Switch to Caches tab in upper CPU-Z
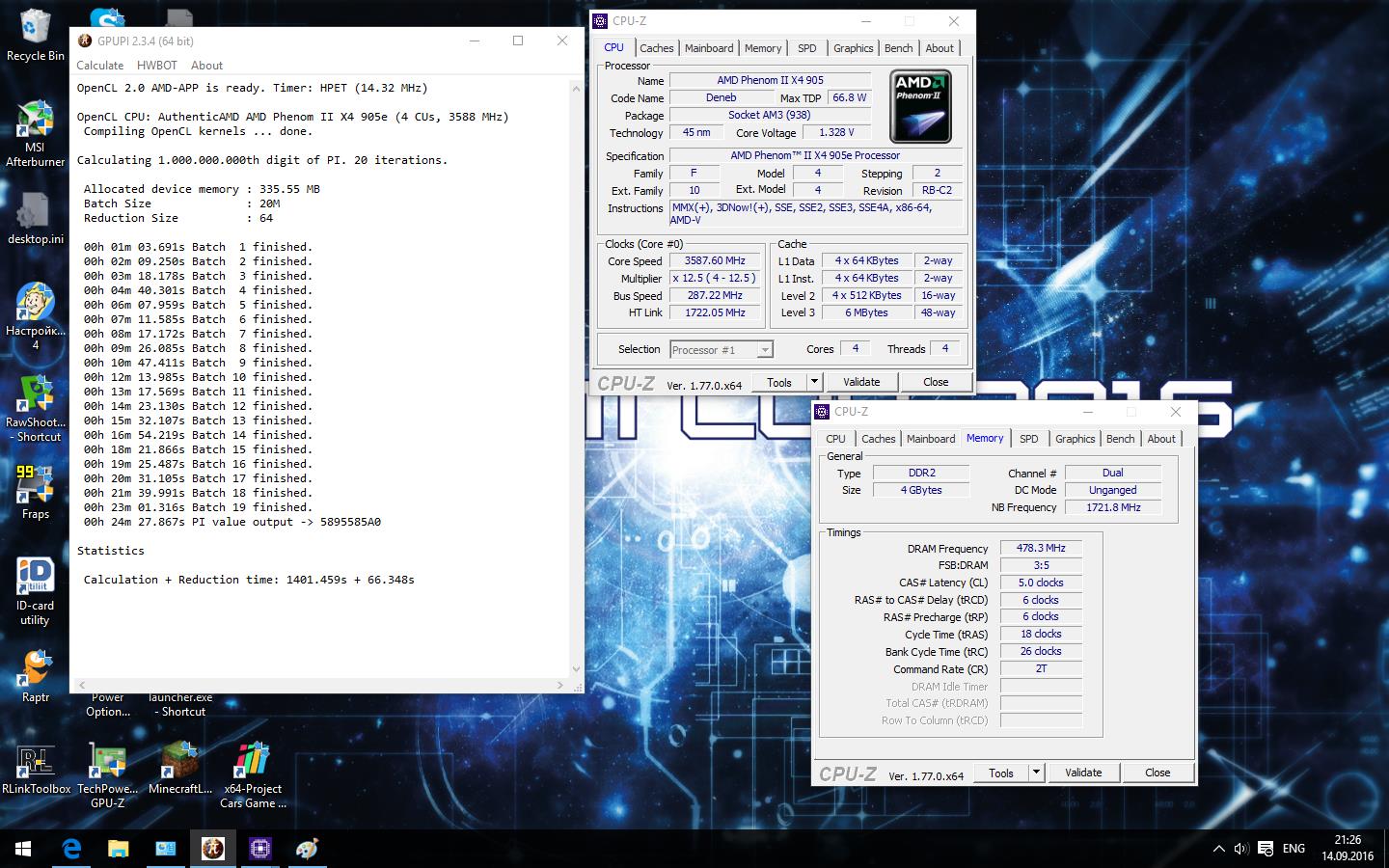1389x868 pixels. tap(657, 48)
